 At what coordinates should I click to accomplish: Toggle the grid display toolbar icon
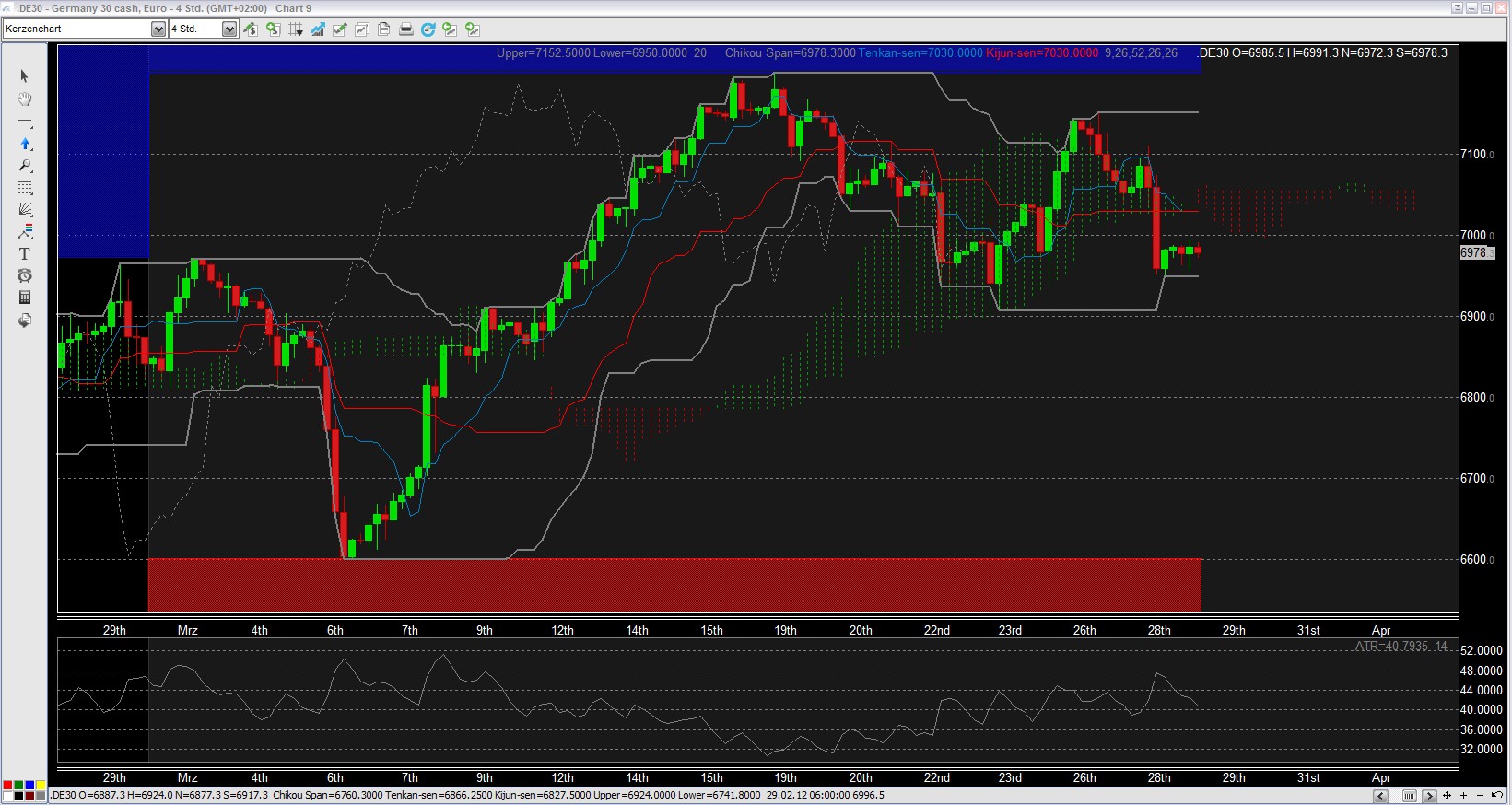[x=295, y=29]
